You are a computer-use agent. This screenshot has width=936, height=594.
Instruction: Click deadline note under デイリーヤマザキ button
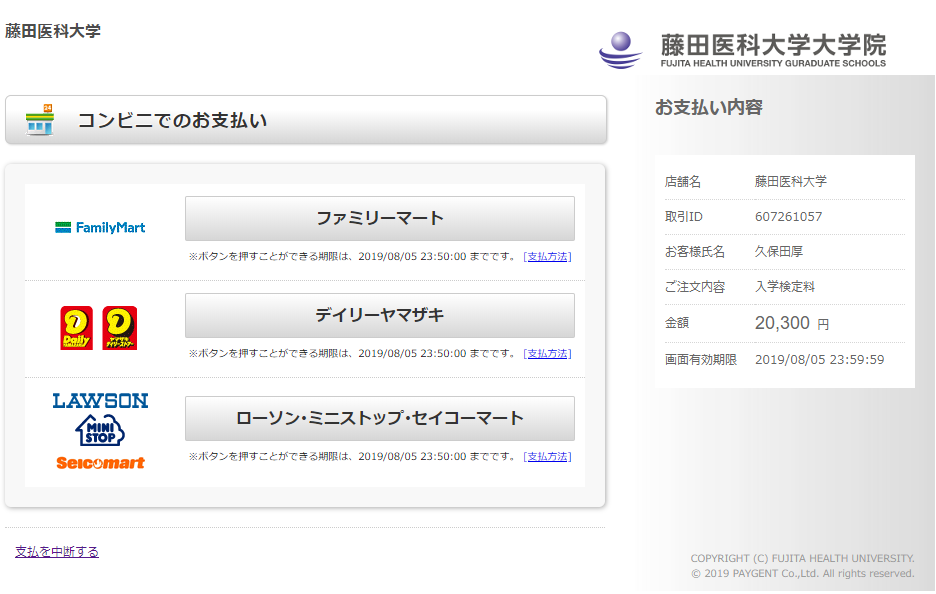tap(352, 353)
